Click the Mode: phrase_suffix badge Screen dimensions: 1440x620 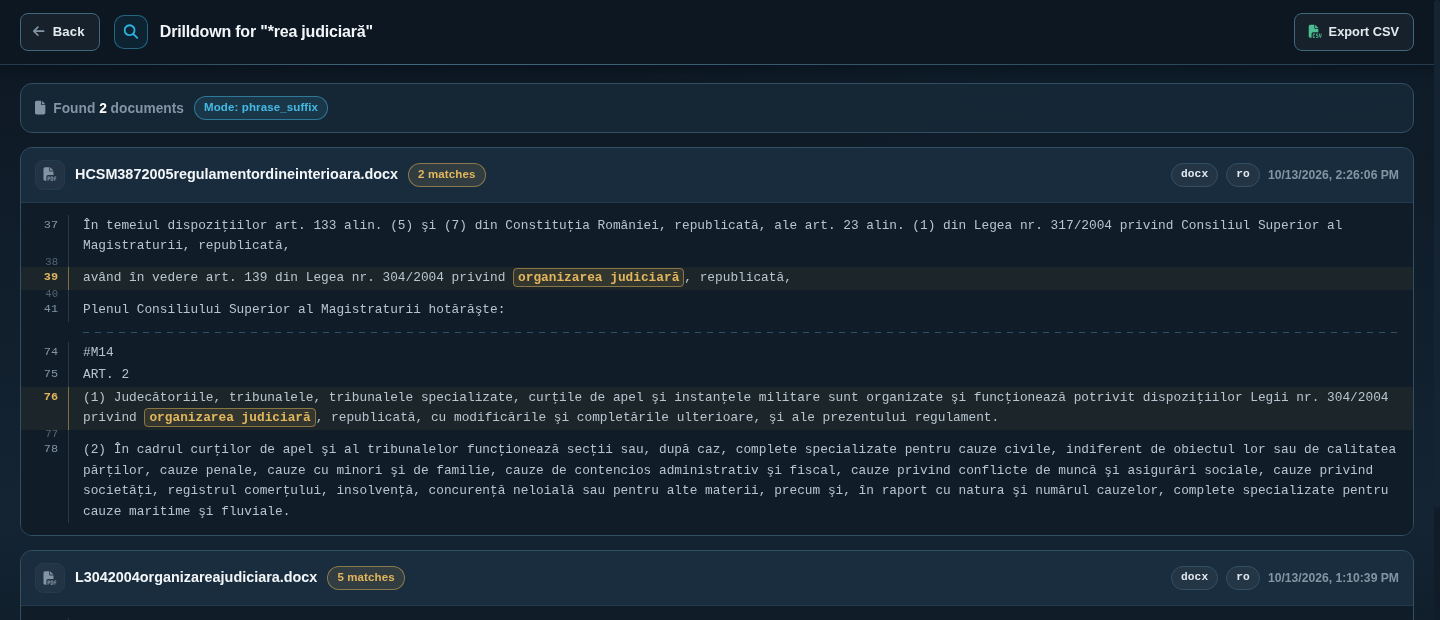click(x=261, y=108)
